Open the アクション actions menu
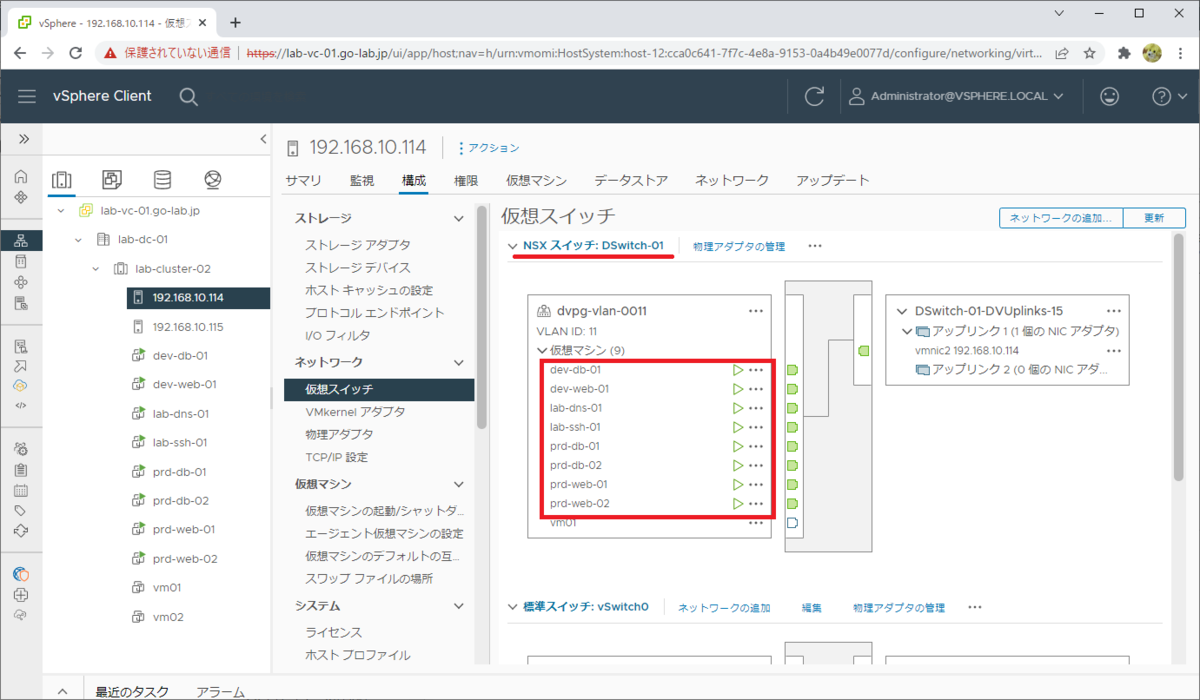 pos(489,148)
